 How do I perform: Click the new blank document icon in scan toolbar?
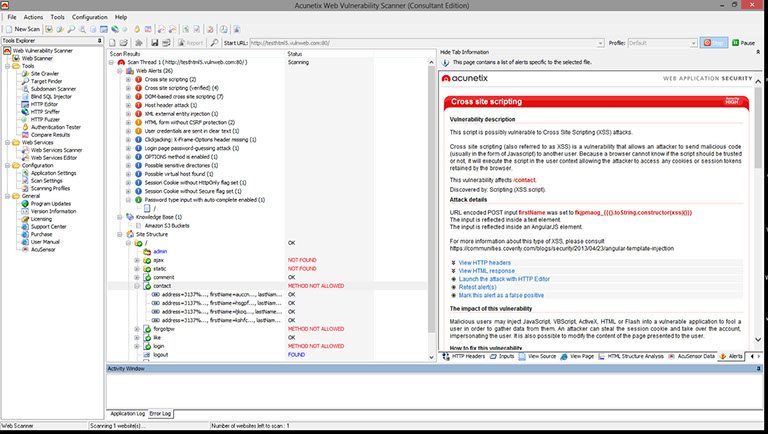pyautogui.click(x=113, y=43)
